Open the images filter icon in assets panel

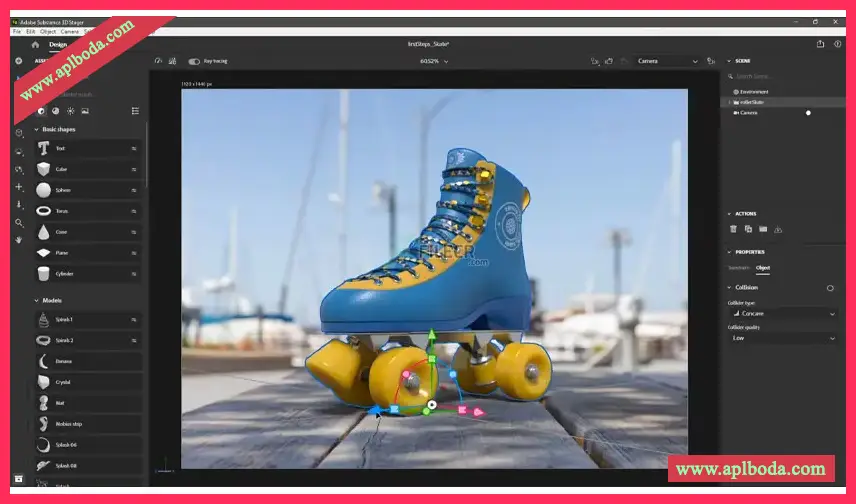point(85,111)
